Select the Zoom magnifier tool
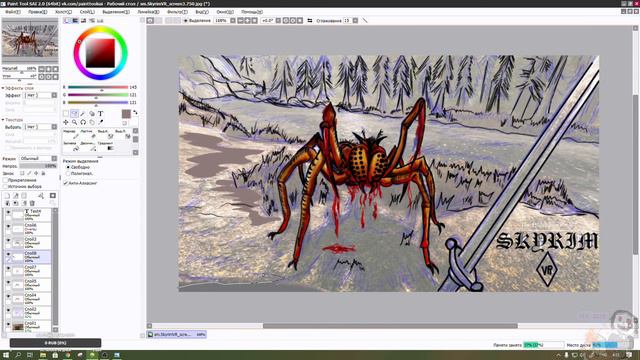The width and height of the screenshot is (640, 360). tap(74, 122)
